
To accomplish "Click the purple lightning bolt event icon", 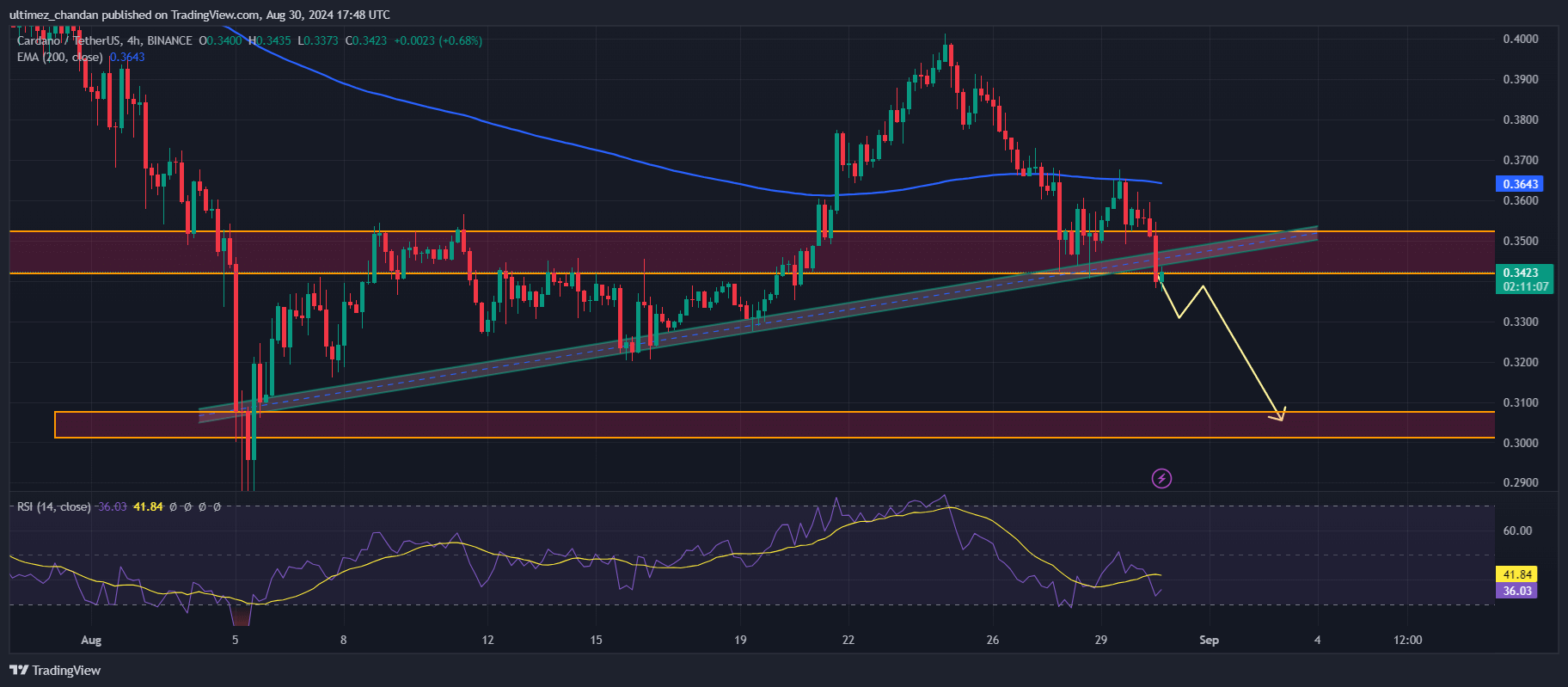I will pyautogui.click(x=1161, y=478).
